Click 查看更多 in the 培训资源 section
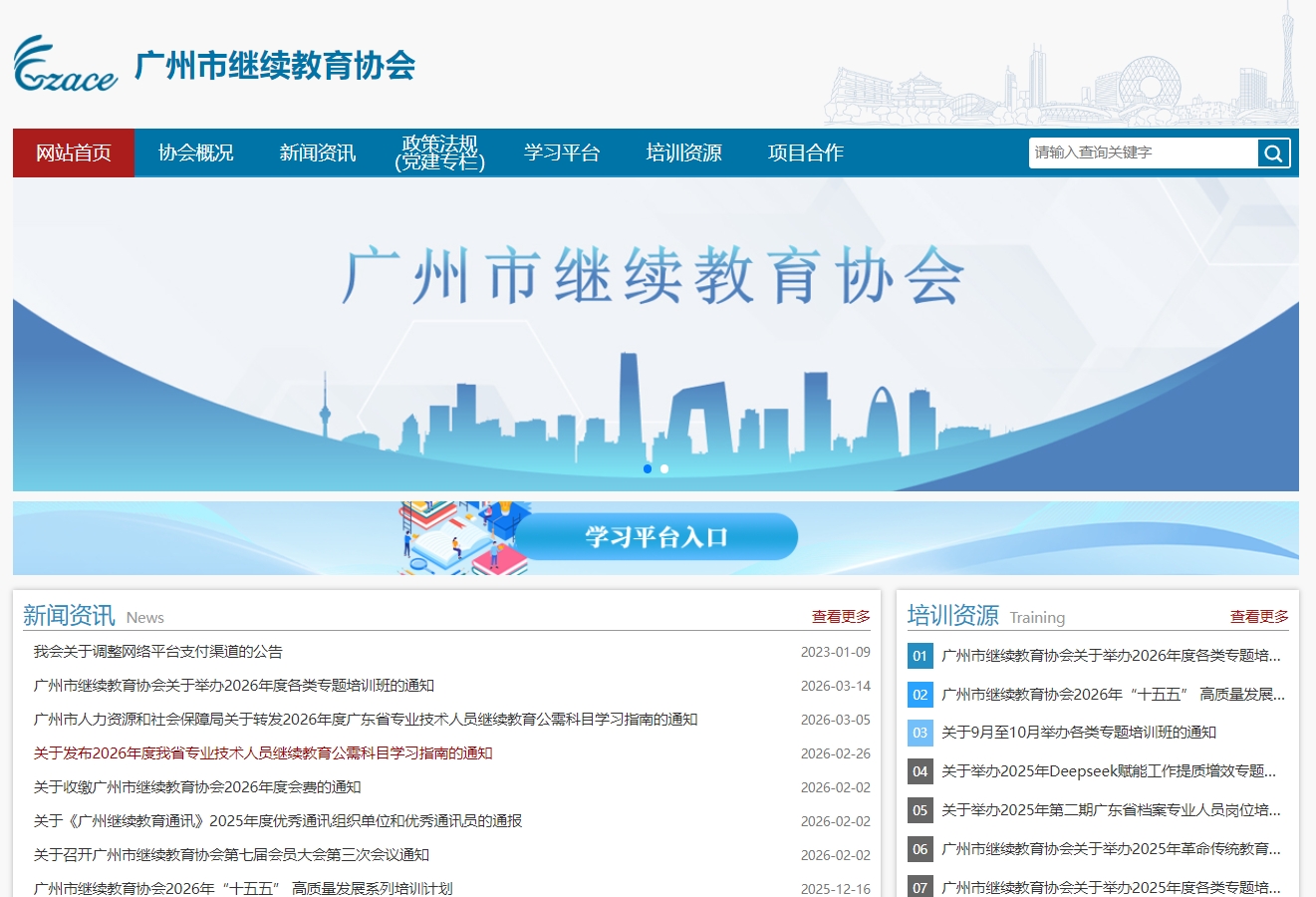 [1259, 617]
